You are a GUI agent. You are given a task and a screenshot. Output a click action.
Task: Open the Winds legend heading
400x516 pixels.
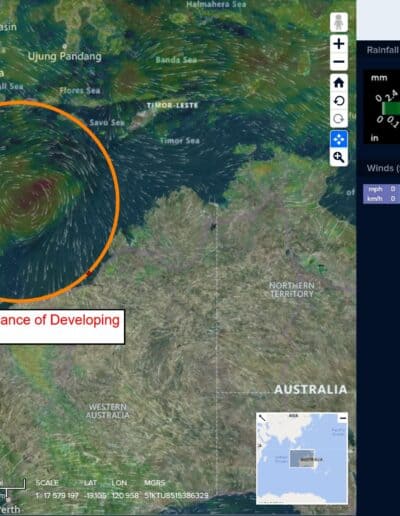(383, 168)
